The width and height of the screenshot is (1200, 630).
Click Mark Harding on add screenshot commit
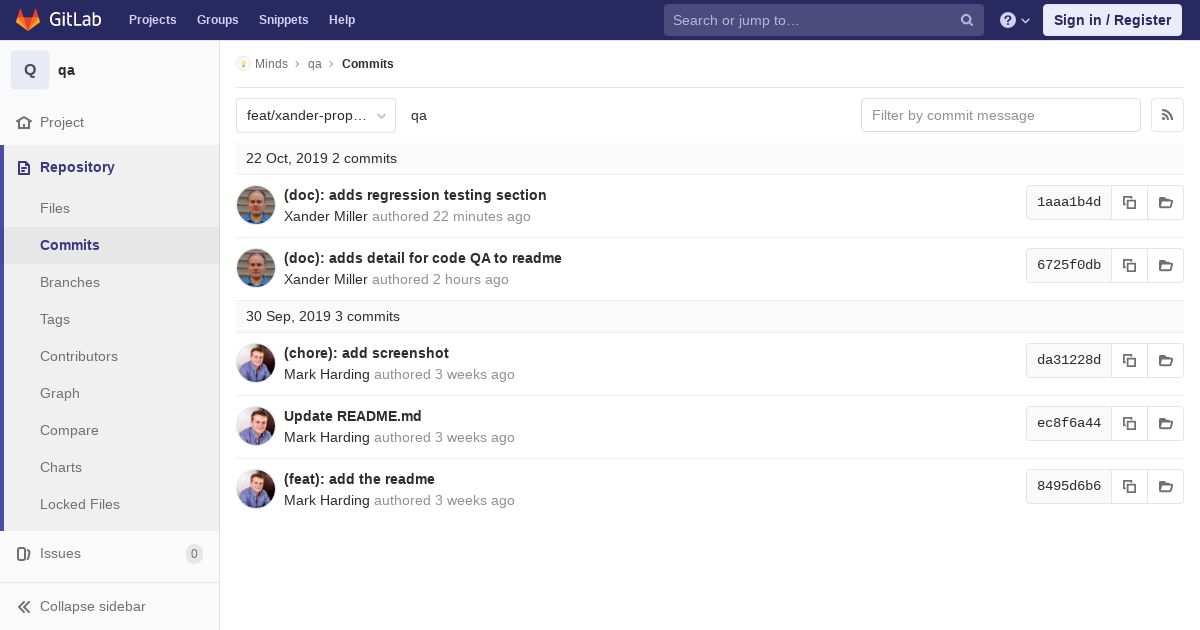point(327,374)
